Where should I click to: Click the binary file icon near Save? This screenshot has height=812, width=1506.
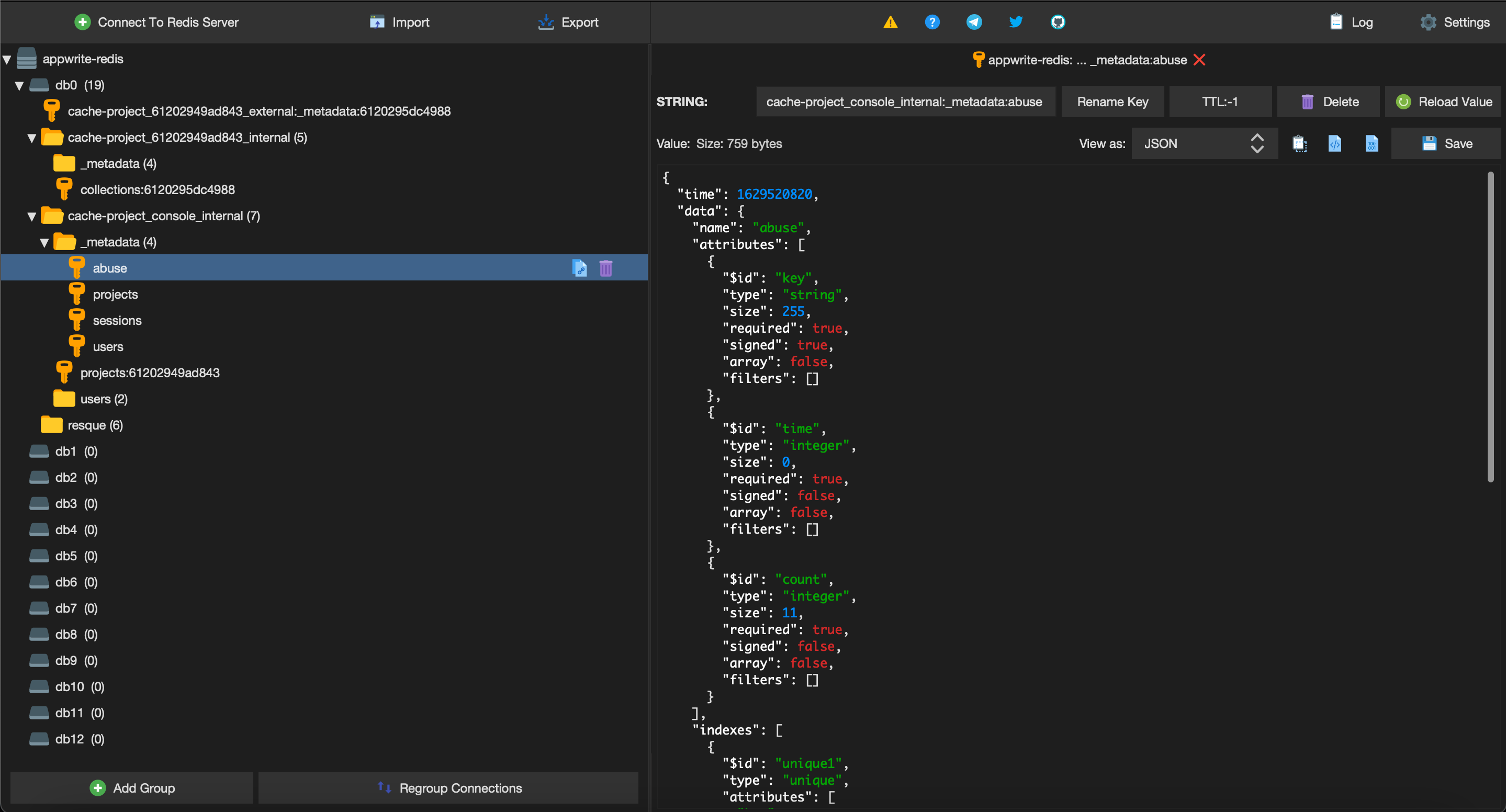coord(1372,144)
